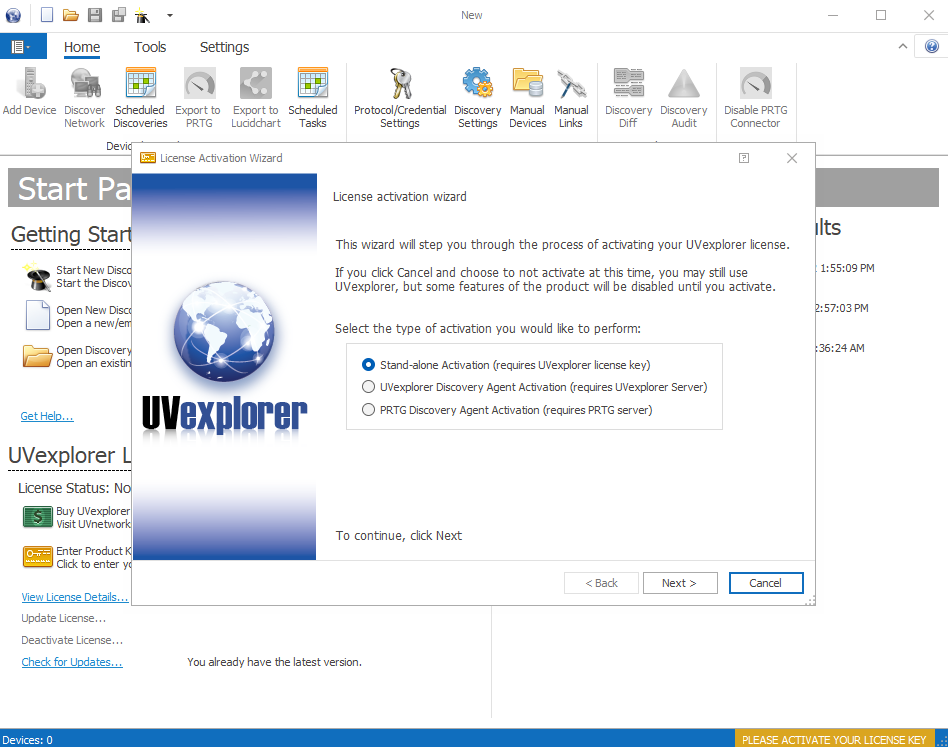This screenshot has height=747, width=948.
Task: Open Manual Links tool
Action: [571, 97]
